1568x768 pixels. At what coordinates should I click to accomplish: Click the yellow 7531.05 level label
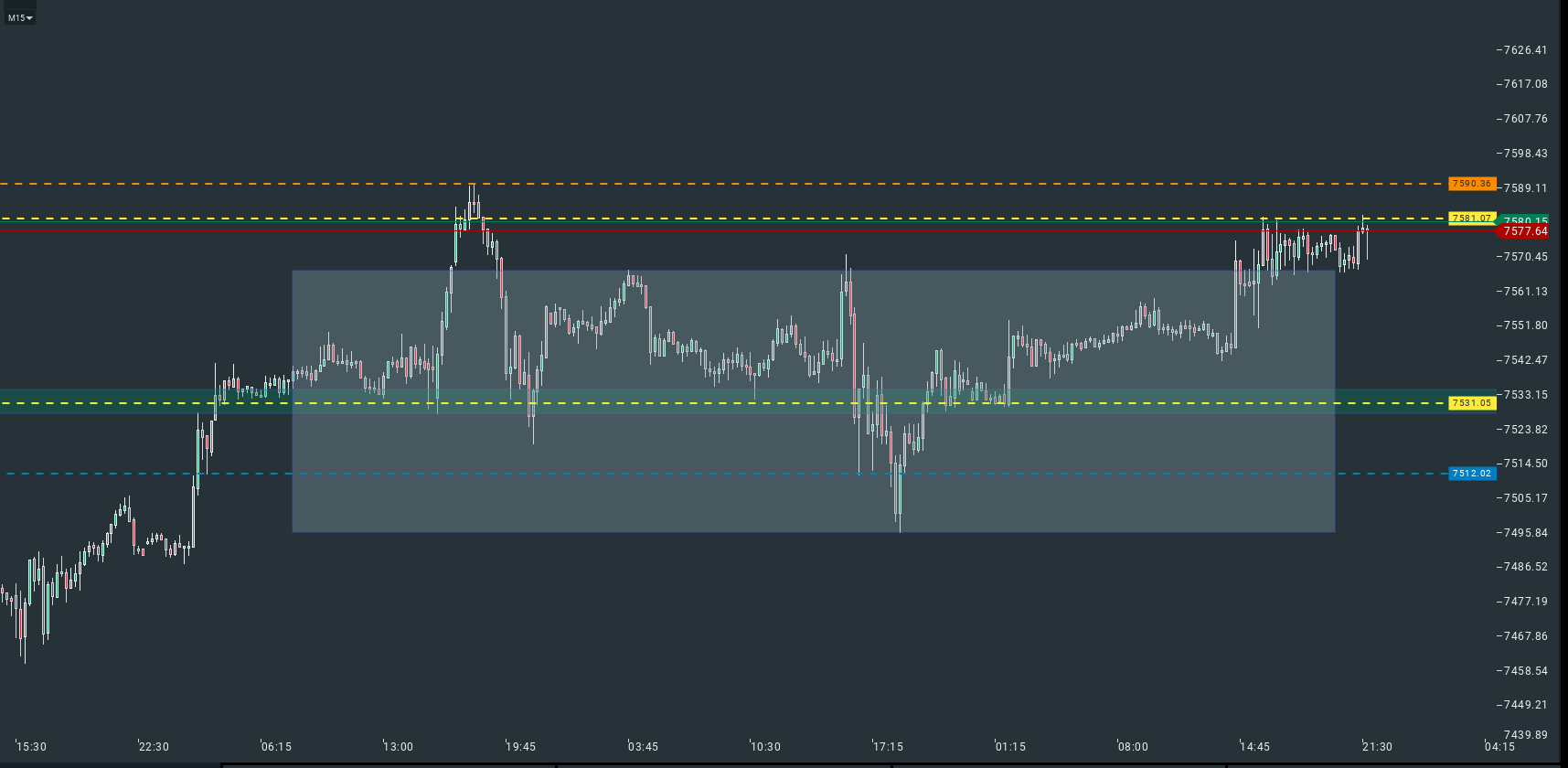click(x=1471, y=403)
